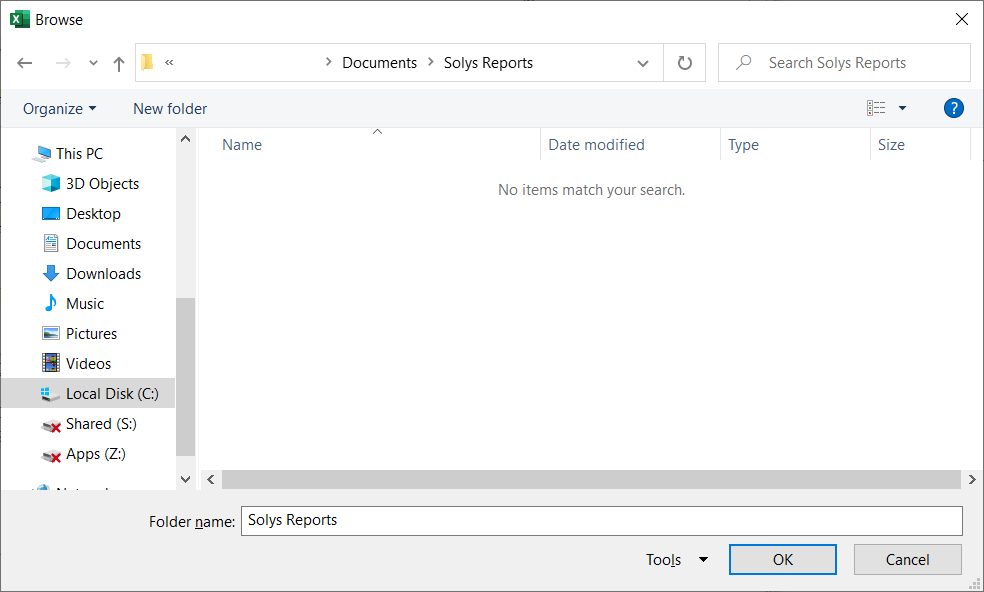Open Help with the question mark icon
The width and height of the screenshot is (984, 592).
(x=953, y=108)
